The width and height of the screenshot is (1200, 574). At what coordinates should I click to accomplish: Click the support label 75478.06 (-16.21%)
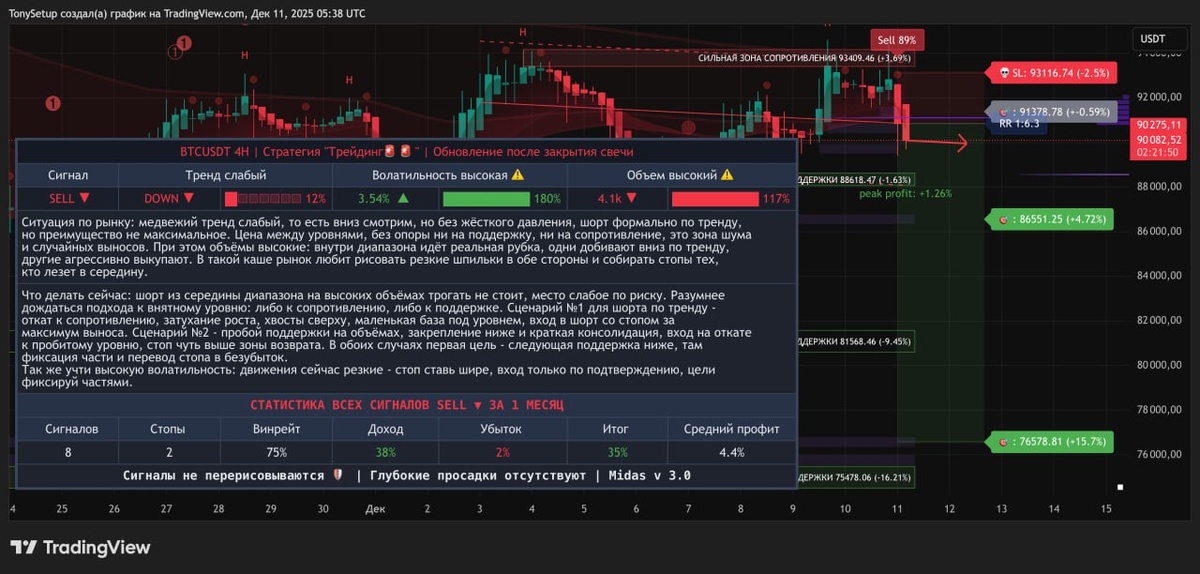856,477
